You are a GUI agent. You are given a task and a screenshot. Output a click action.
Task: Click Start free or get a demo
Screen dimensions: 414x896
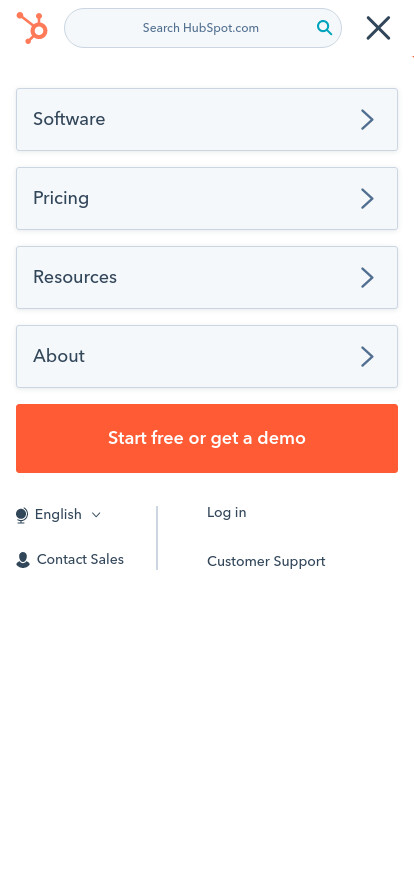(207, 438)
